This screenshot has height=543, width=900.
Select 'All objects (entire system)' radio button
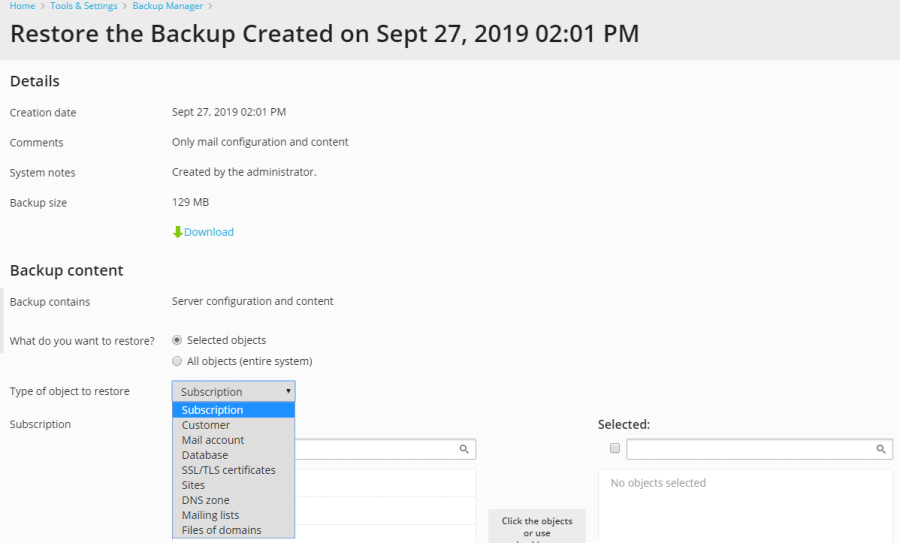click(177, 361)
